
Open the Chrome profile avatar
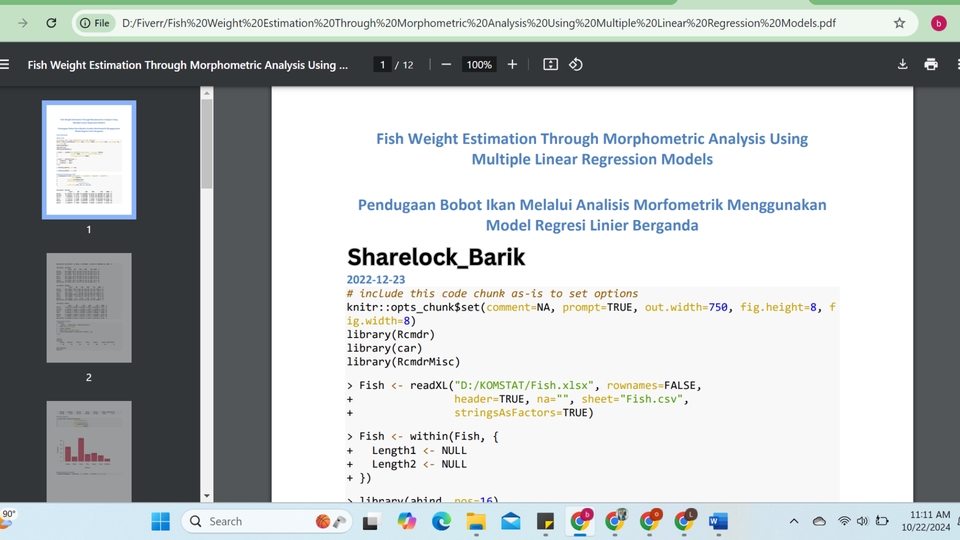938,23
